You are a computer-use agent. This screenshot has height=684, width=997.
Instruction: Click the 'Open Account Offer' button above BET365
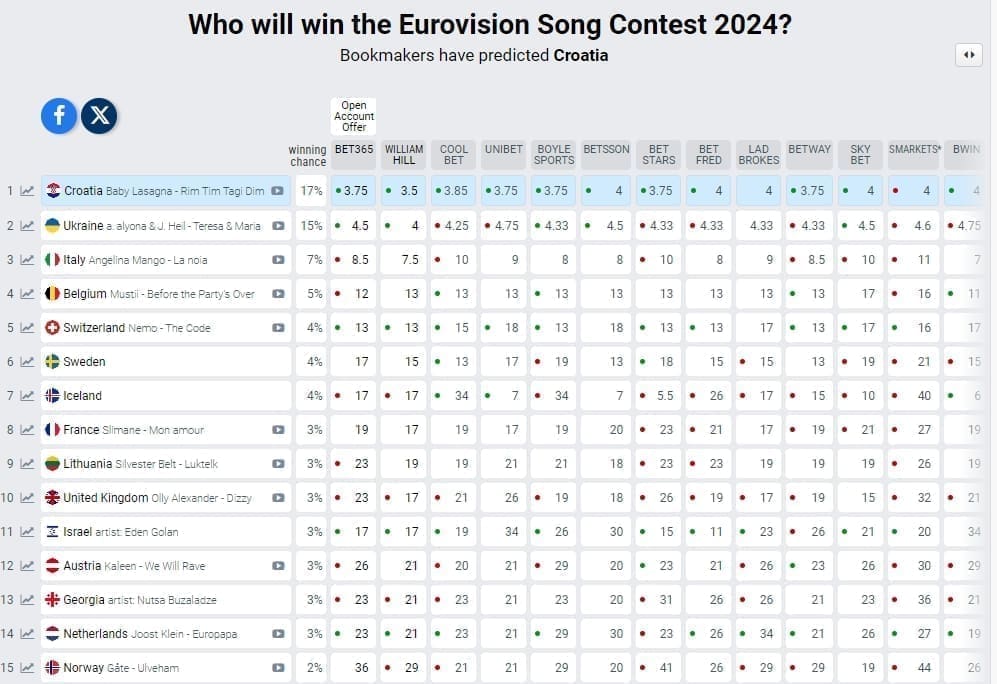[355, 114]
